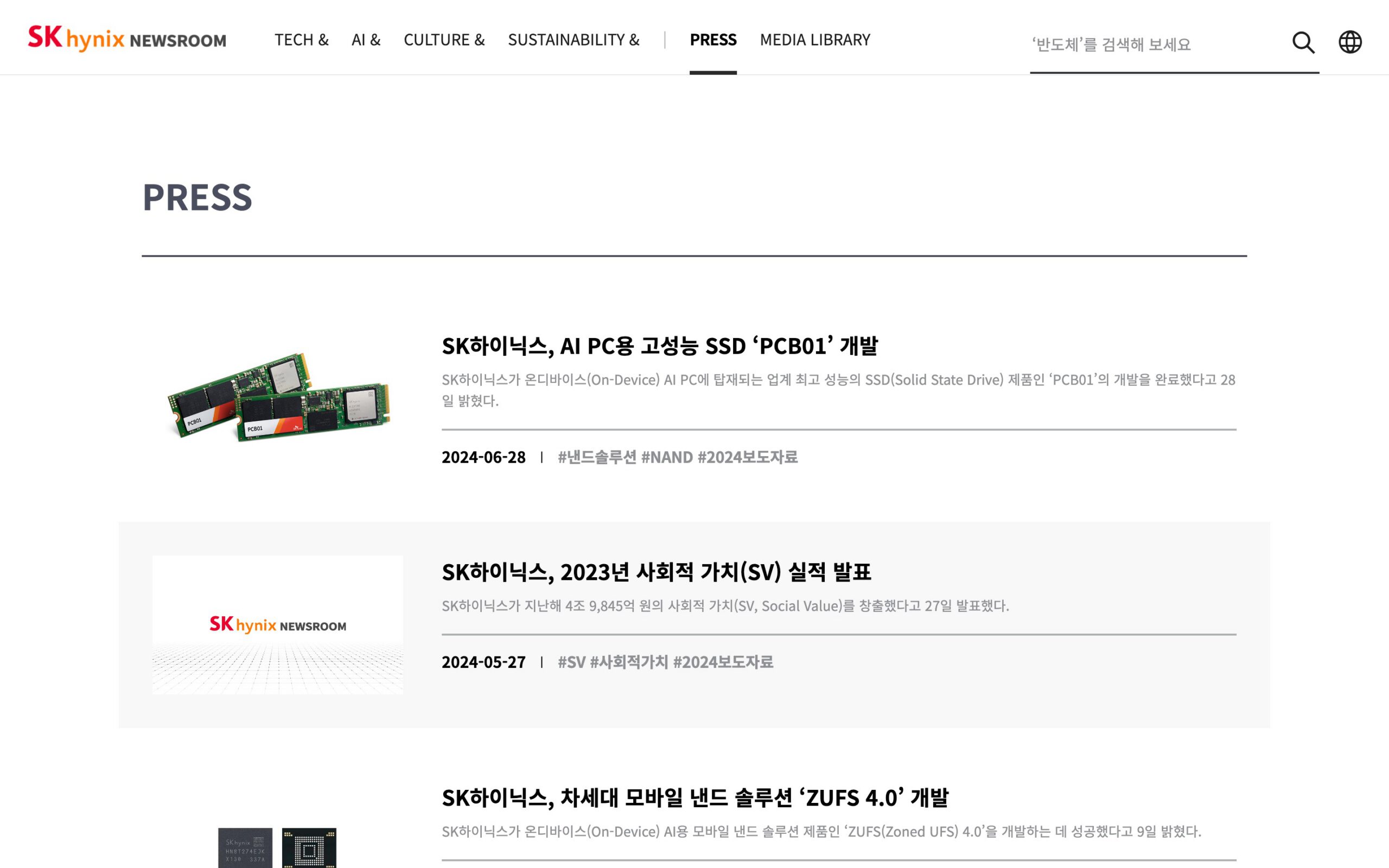Open the 2023 사회적 가치(SV) article headline
This screenshot has height=868, width=1389.
coord(656,572)
